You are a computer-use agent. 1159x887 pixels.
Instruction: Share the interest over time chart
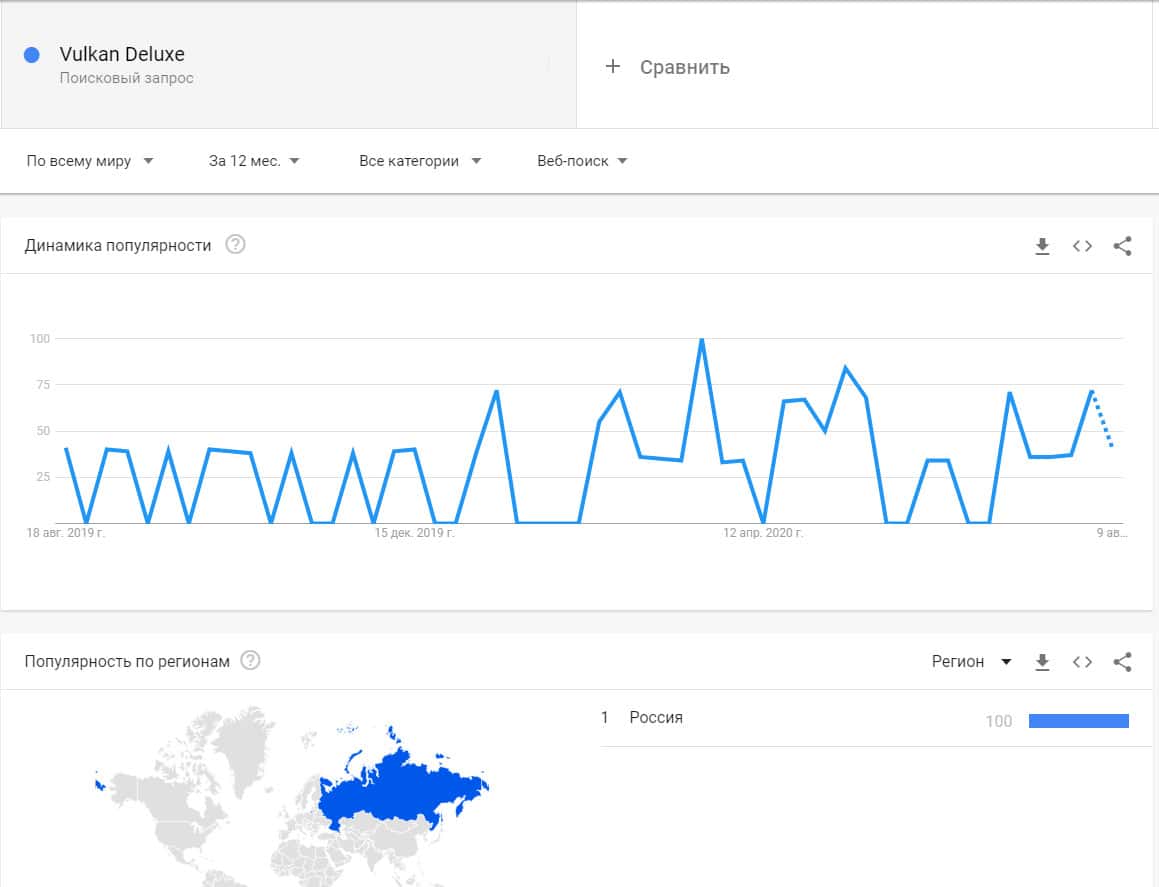pyautogui.click(x=1122, y=246)
